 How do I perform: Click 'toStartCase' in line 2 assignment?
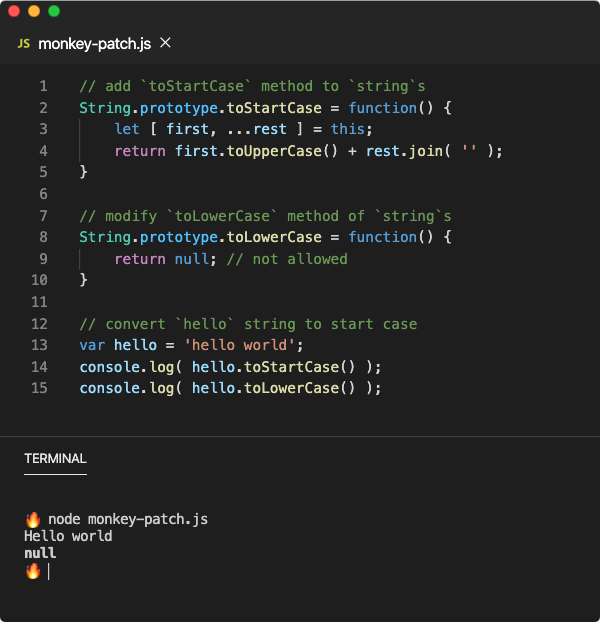[274, 108]
